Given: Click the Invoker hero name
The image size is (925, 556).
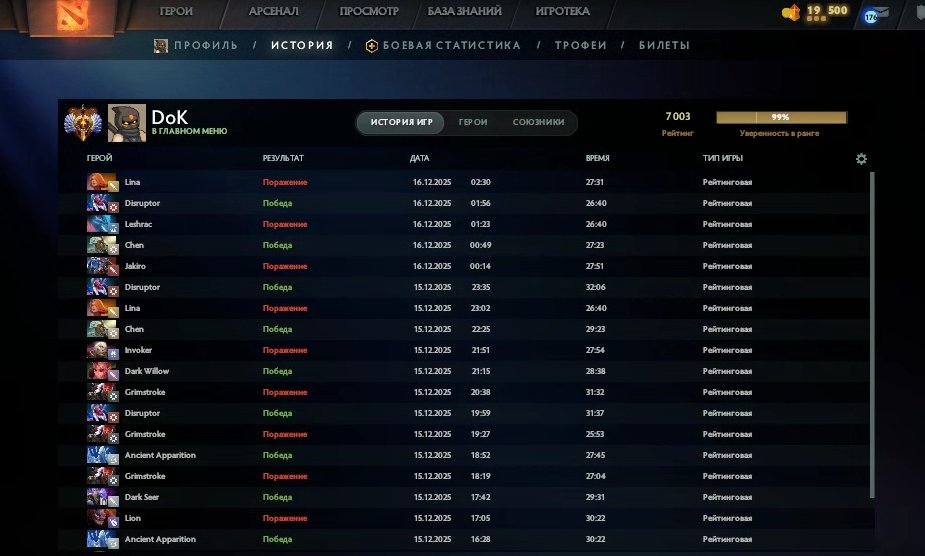Looking at the screenshot, I should point(138,350).
